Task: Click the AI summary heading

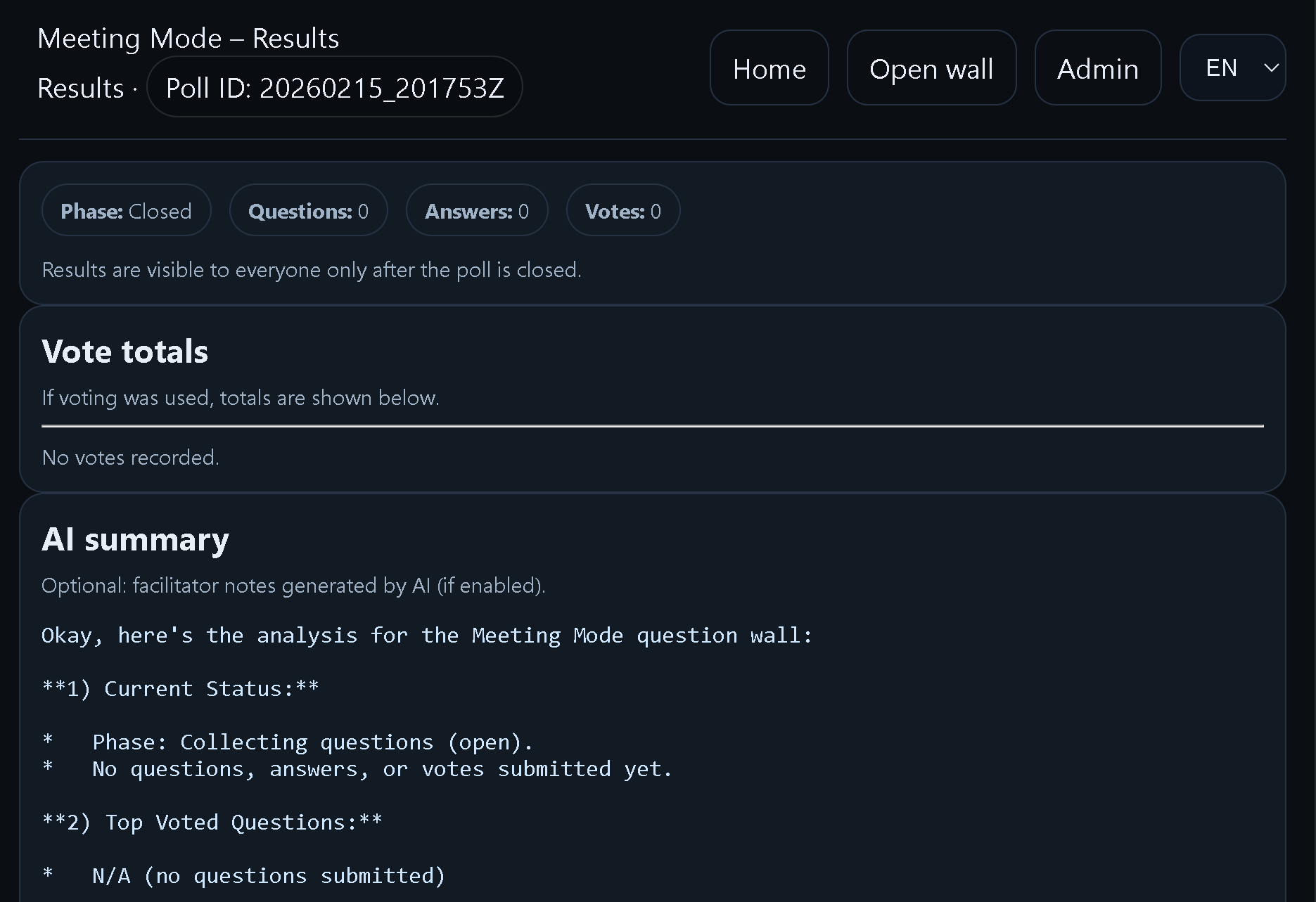Action: [135, 540]
